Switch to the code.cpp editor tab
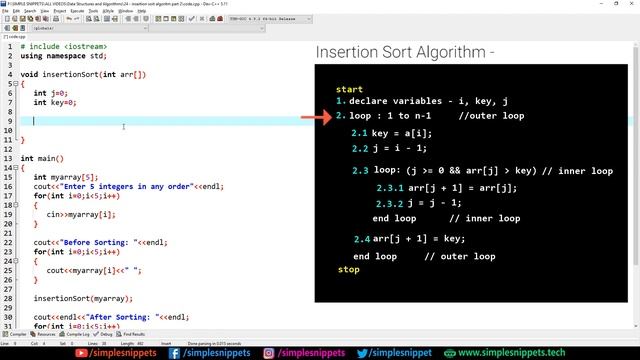This screenshot has height=360, width=640. pos(15,37)
